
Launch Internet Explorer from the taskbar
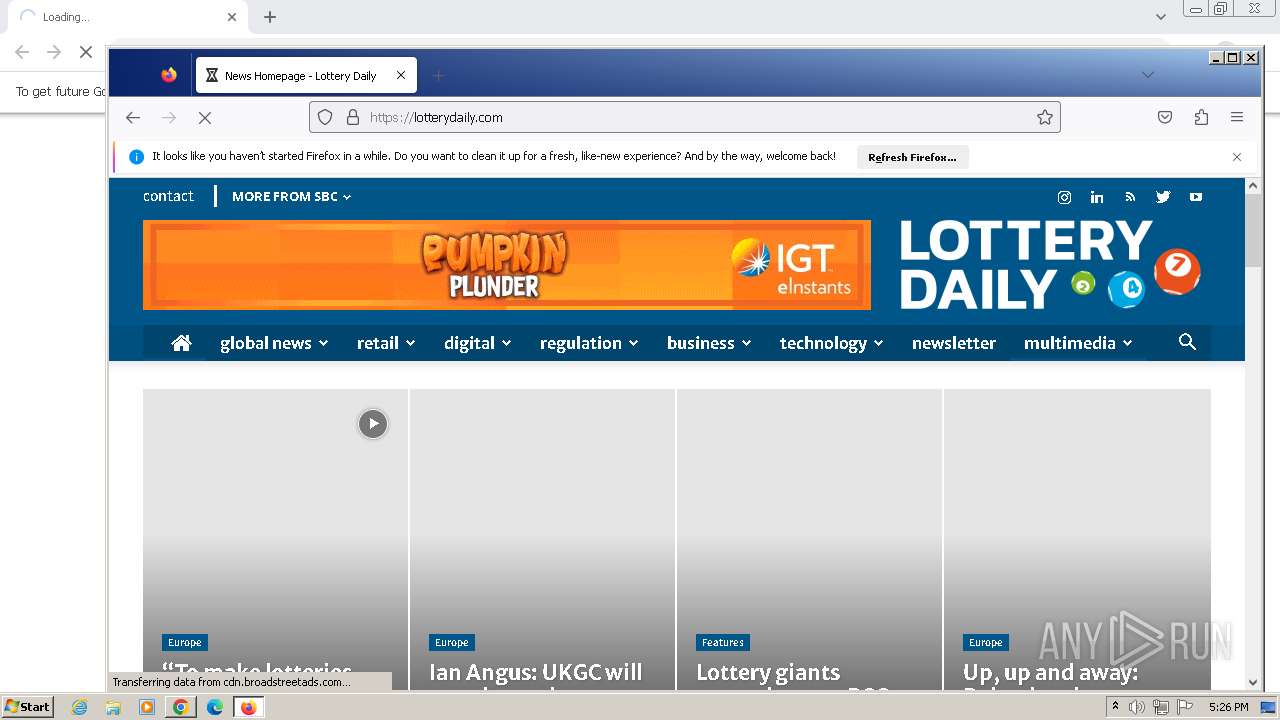[80, 707]
